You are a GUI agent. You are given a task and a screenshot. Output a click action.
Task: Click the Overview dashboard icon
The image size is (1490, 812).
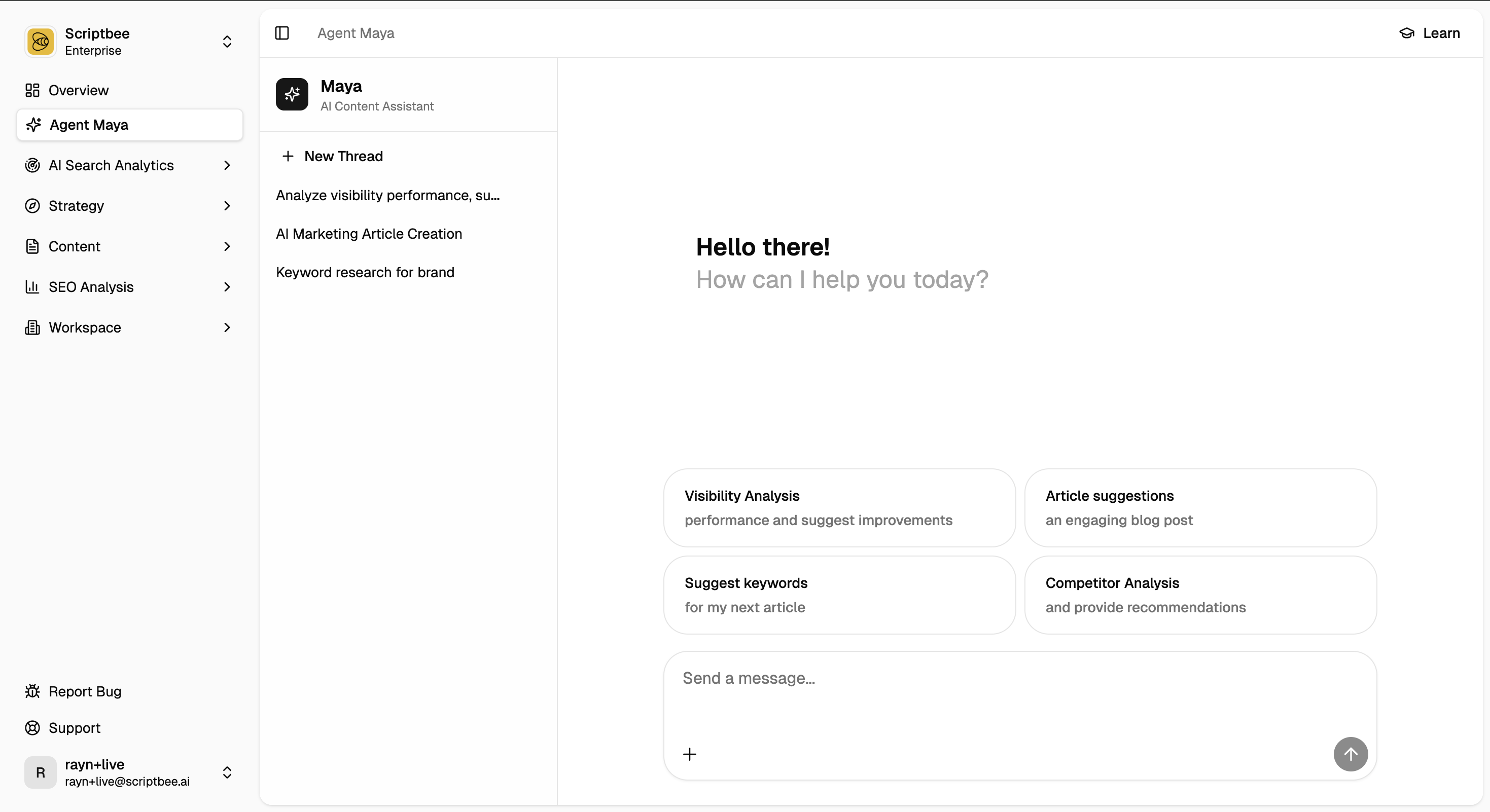pos(32,90)
